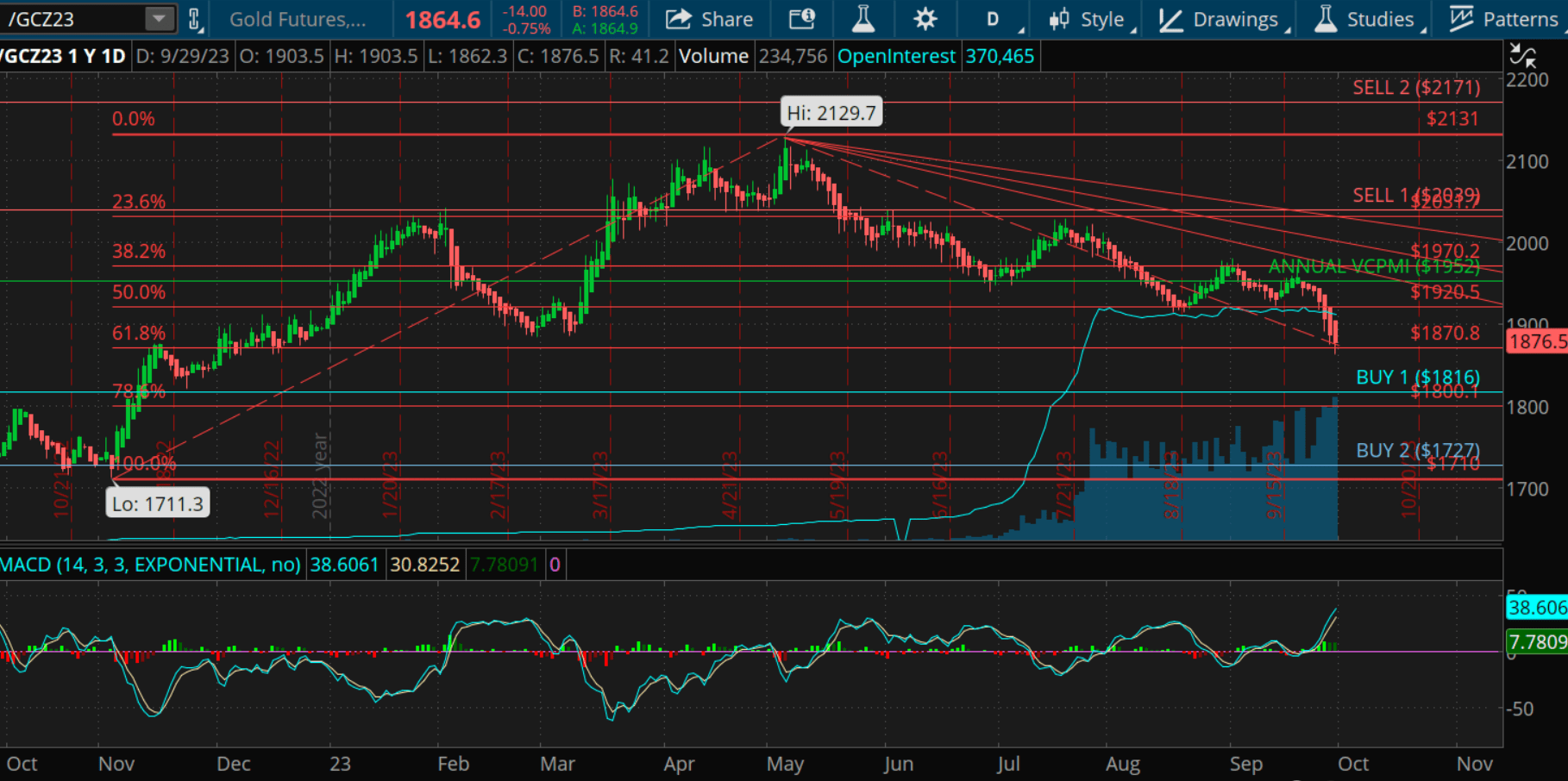The height and width of the screenshot is (781, 1568).
Task: Open the Style menu
Action: pyautogui.click(x=1089, y=19)
